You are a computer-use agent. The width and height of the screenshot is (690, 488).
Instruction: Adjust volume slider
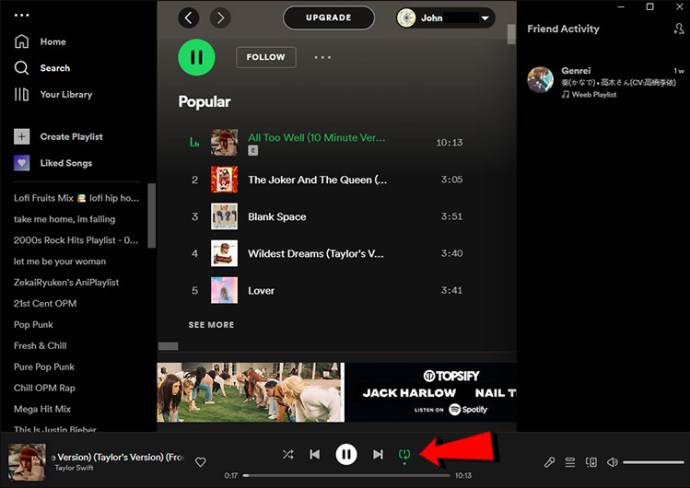click(x=653, y=462)
